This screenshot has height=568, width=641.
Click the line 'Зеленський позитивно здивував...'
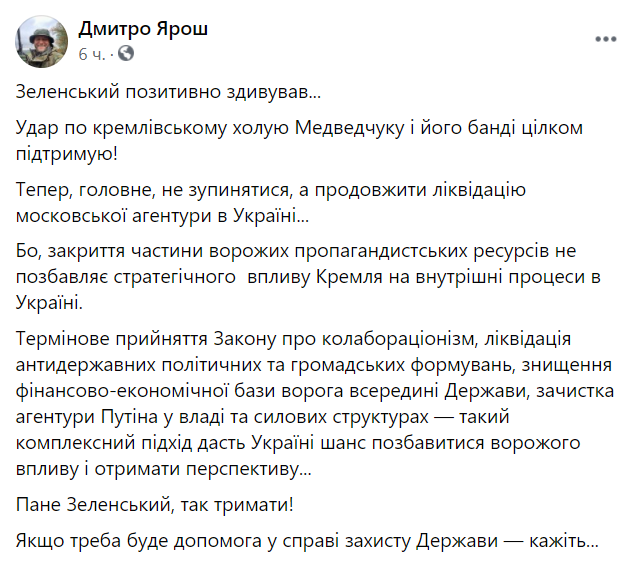pos(168,92)
